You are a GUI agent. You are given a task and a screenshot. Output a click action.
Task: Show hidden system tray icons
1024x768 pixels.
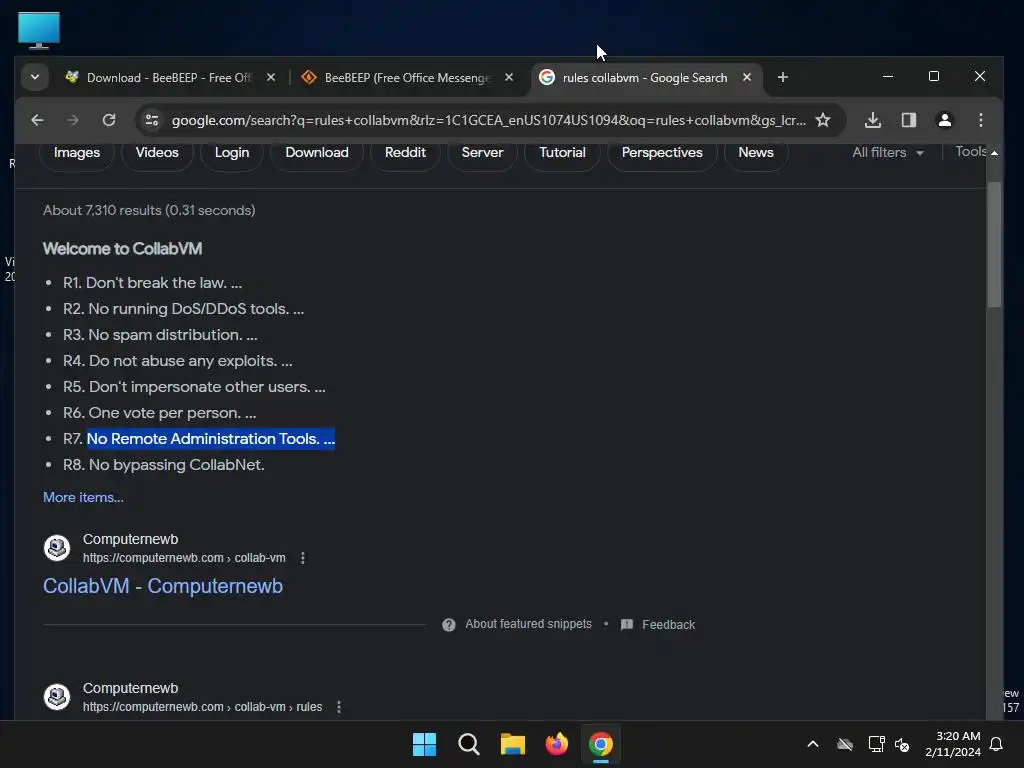(812, 744)
